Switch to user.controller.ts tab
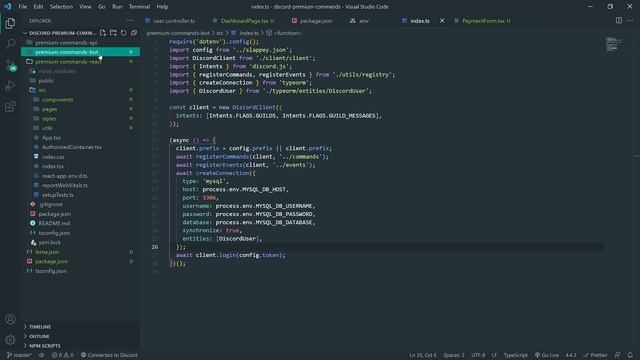Viewport: 640px width, 360px height. pyautogui.click(x=174, y=21)
